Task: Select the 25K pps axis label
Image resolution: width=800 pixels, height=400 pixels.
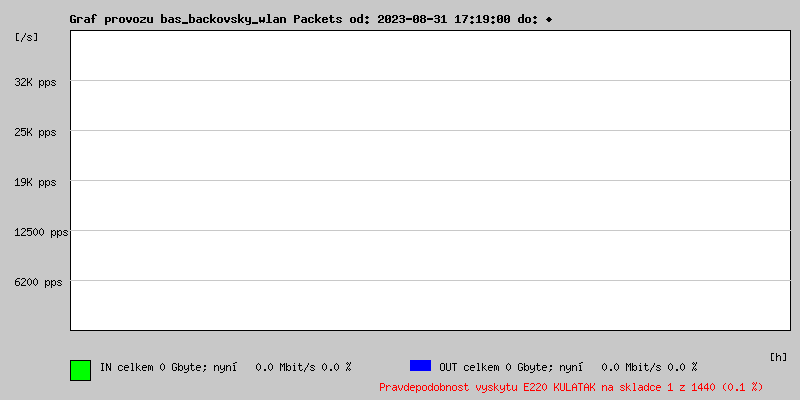Action: pos(35,132)
